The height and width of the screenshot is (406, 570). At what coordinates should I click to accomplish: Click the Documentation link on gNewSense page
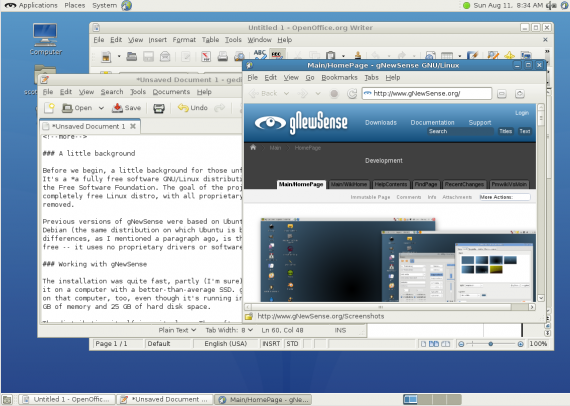click(432, 122)
